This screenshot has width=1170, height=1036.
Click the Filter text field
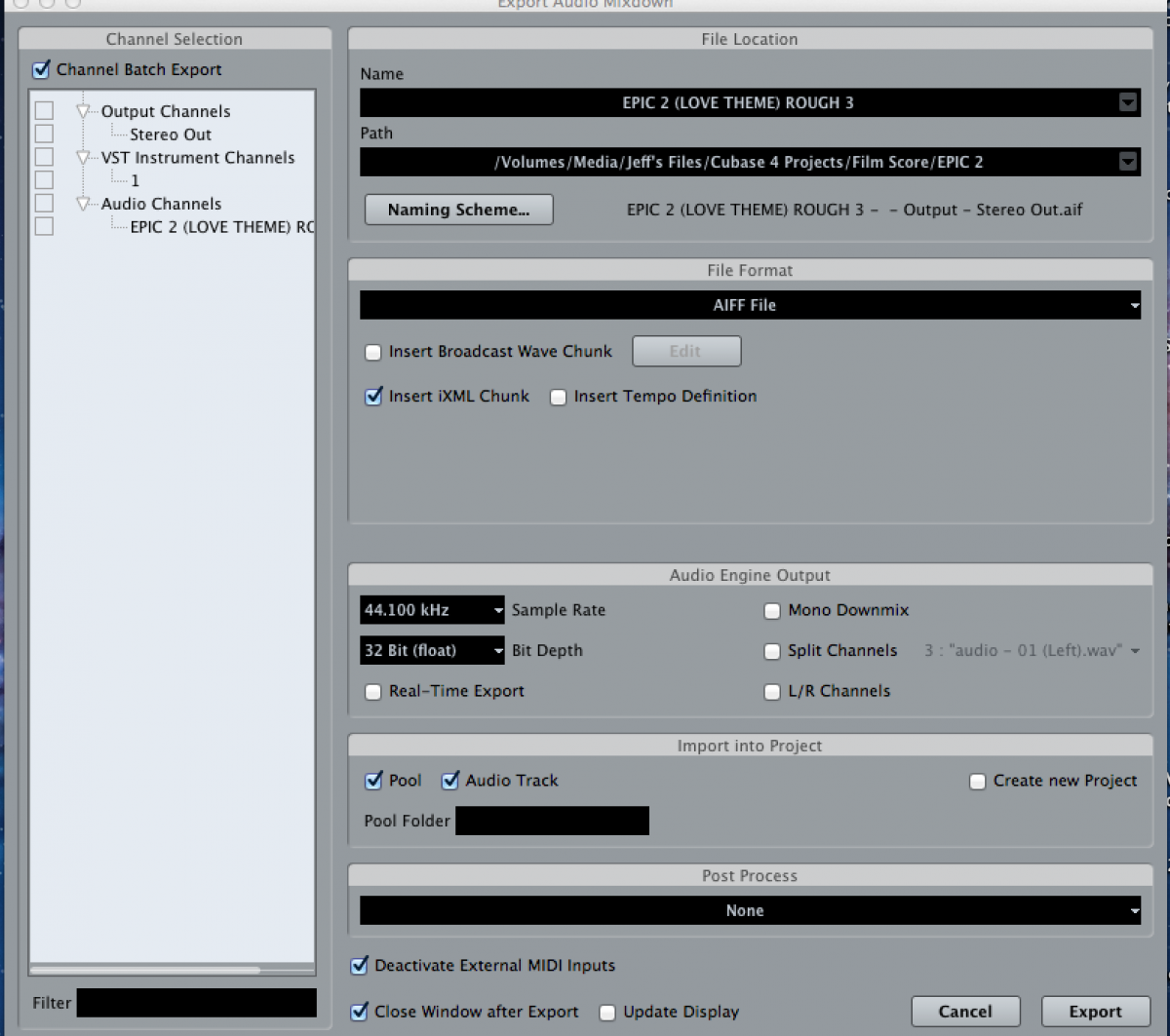tap(196, 1003)
